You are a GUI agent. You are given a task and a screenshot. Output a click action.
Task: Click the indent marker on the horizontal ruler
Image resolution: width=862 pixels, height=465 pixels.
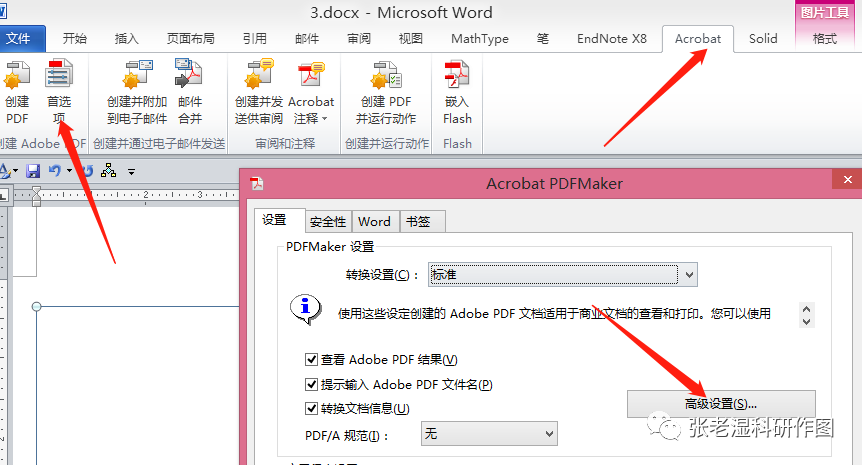pyautogui.click(x=36, y=196)
